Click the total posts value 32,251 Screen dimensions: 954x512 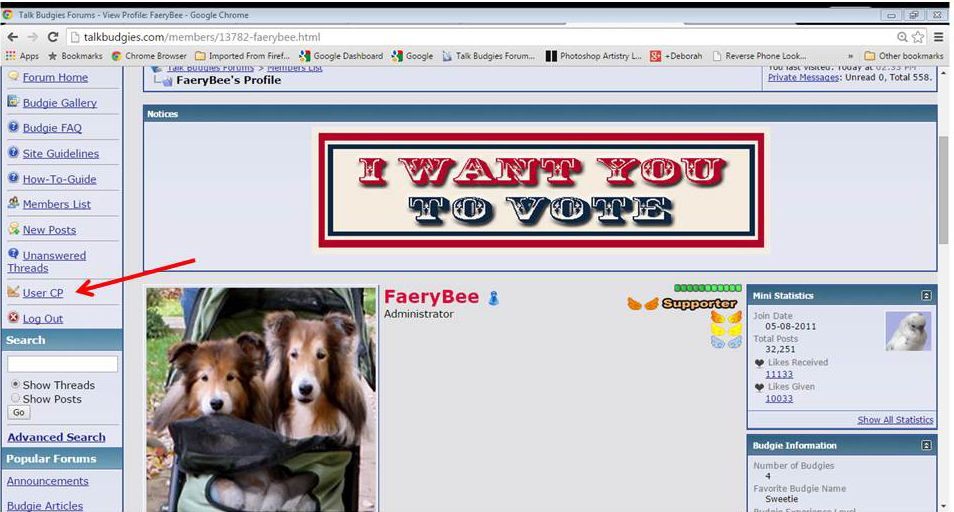780,349
